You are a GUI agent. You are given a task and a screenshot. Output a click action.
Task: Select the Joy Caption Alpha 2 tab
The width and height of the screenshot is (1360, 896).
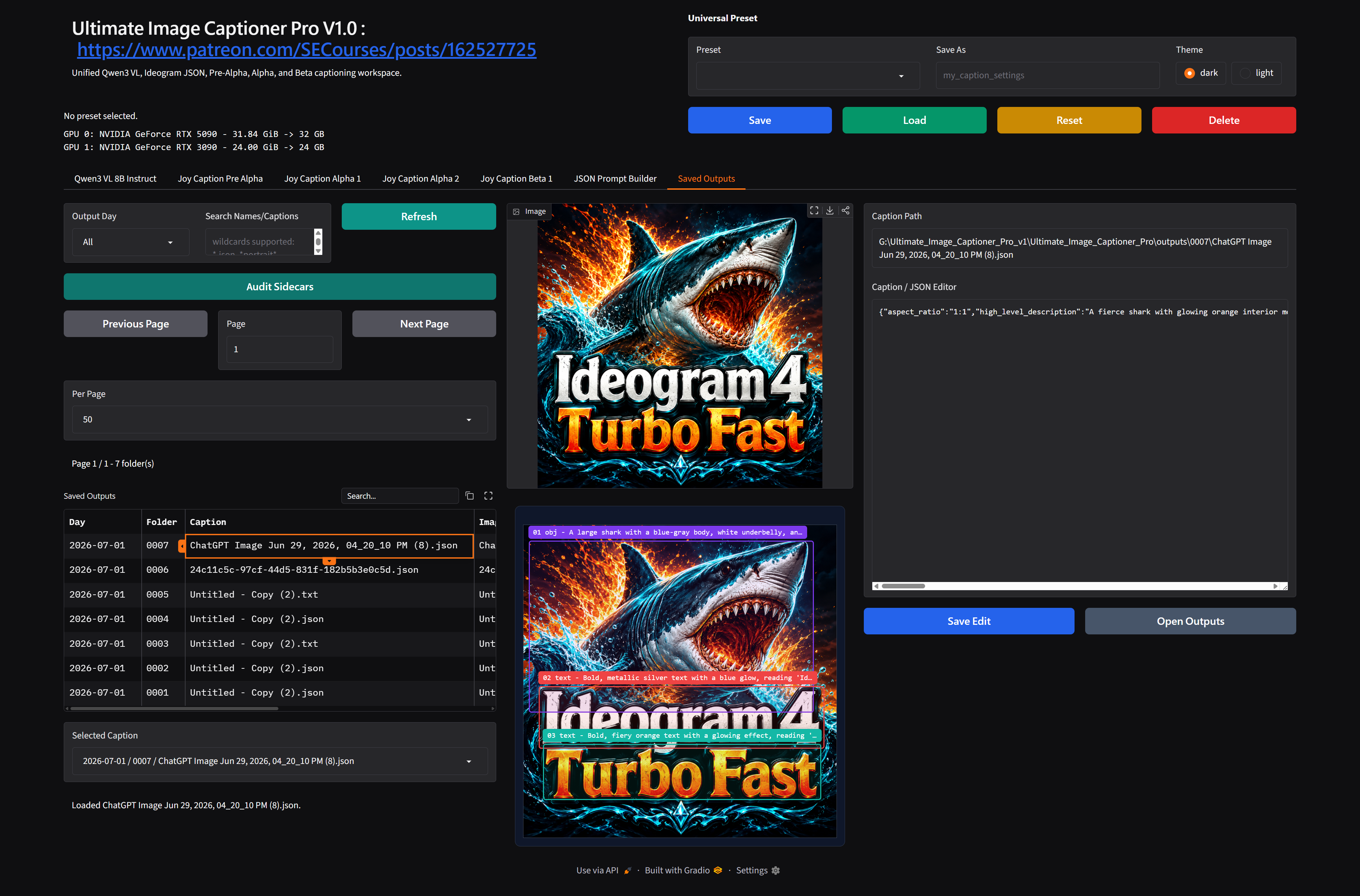[421, 178]
